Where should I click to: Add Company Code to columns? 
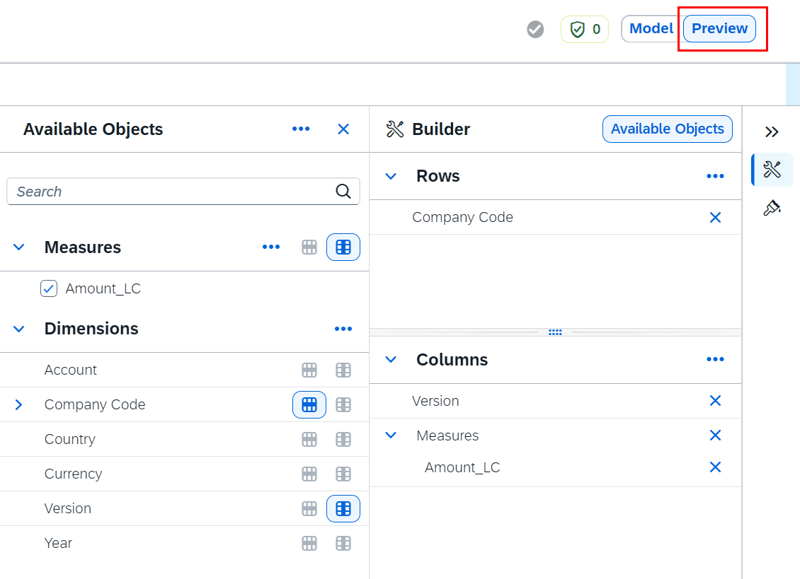pyautogui.click(x=343, y=405)
